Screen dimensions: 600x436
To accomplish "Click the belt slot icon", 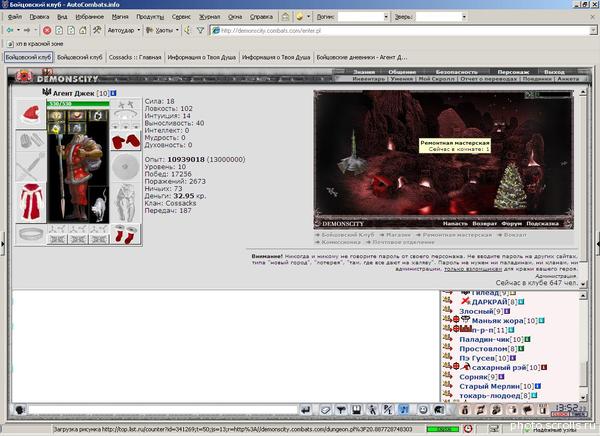I will (31, 234).
